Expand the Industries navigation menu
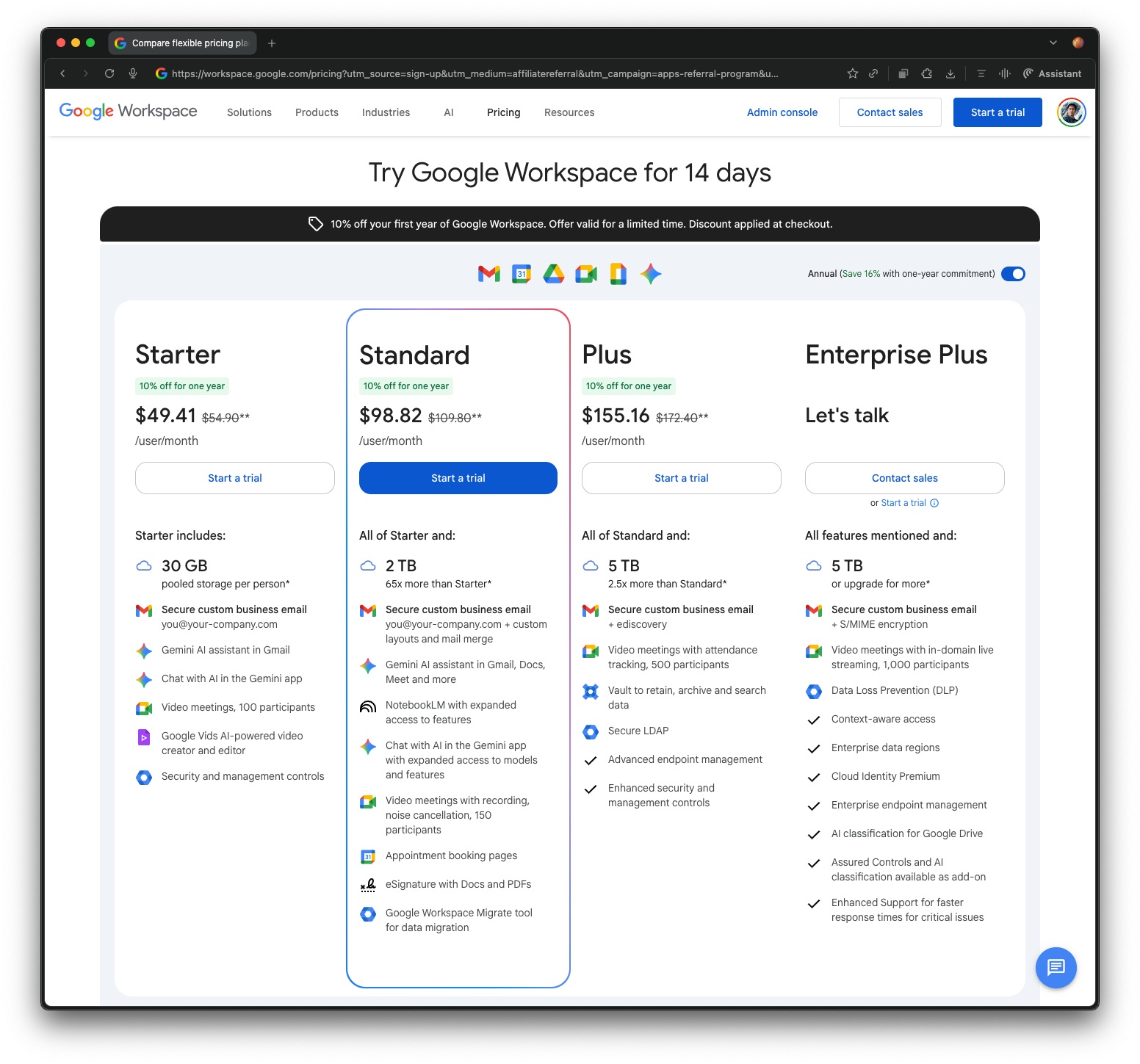Image resolution: width=1140 pixels, height=1064 pixels. pos(386,112)
